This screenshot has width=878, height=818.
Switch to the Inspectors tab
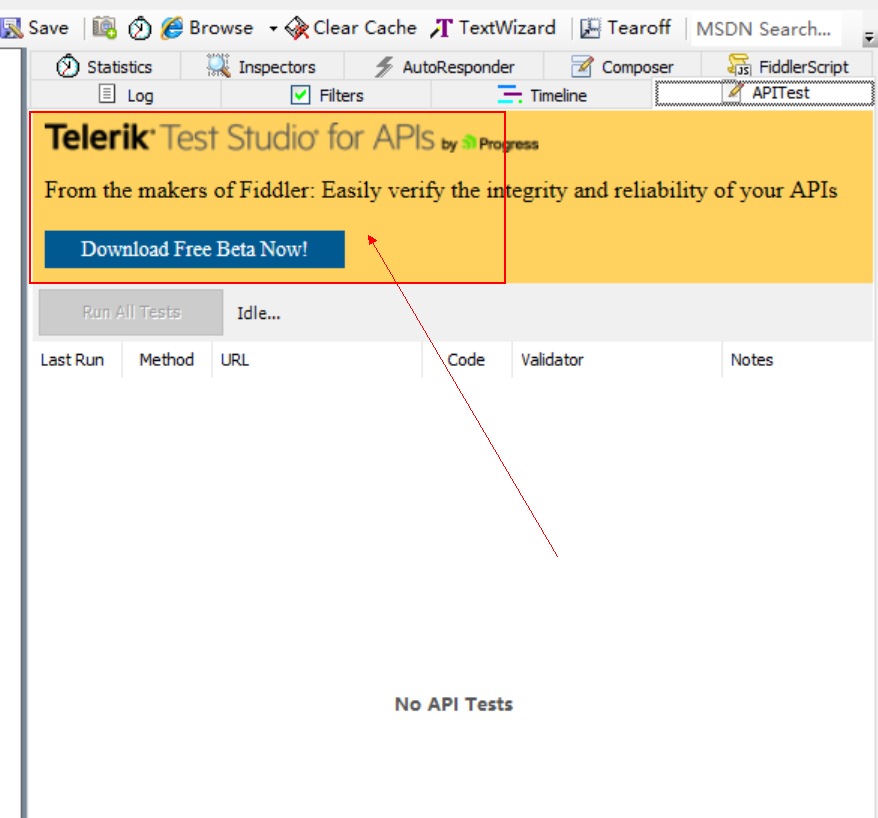pos(262,67)
